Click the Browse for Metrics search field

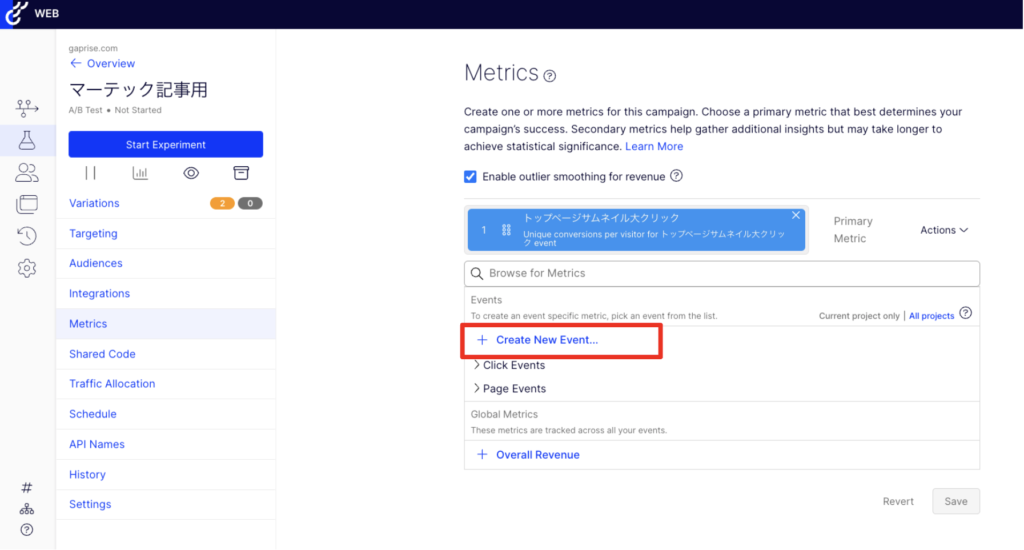721,273
